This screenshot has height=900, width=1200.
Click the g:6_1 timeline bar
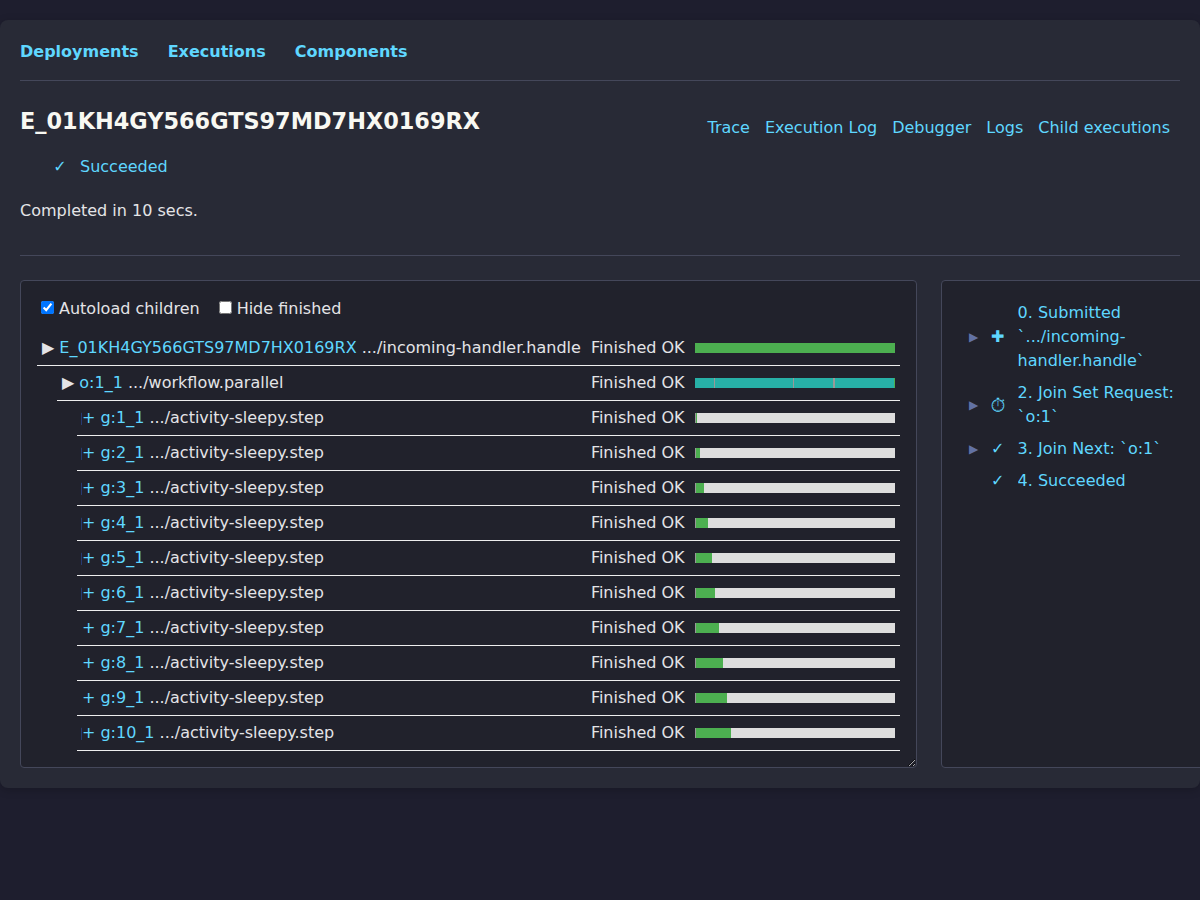(x=795, y=593)
